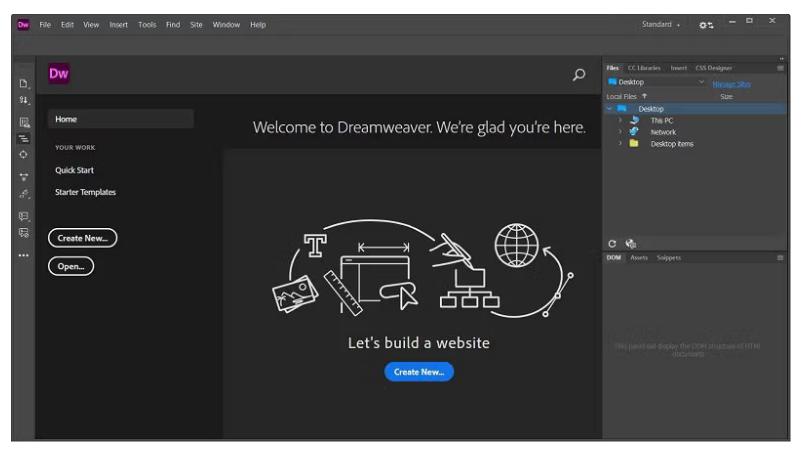Click the blue Create New button

[419, 372]
